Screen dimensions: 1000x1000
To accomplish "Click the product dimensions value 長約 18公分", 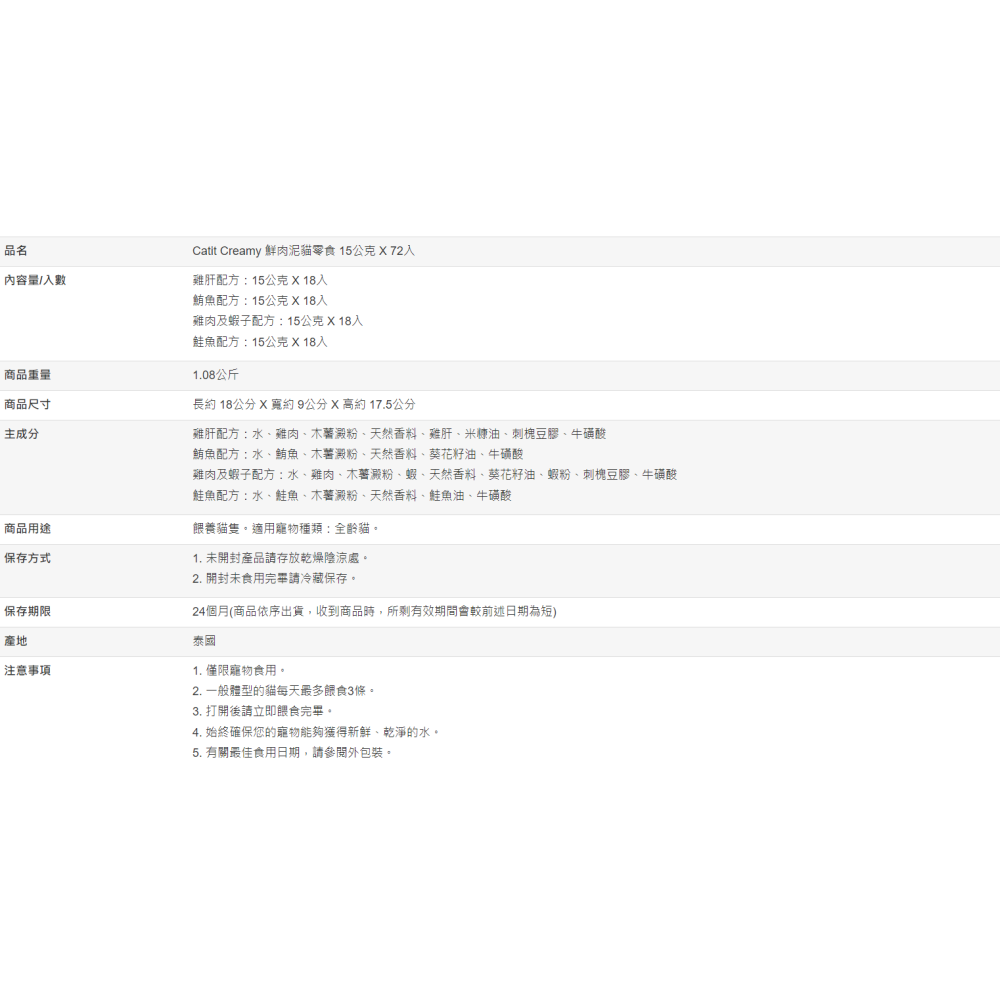I will (304, 405).
